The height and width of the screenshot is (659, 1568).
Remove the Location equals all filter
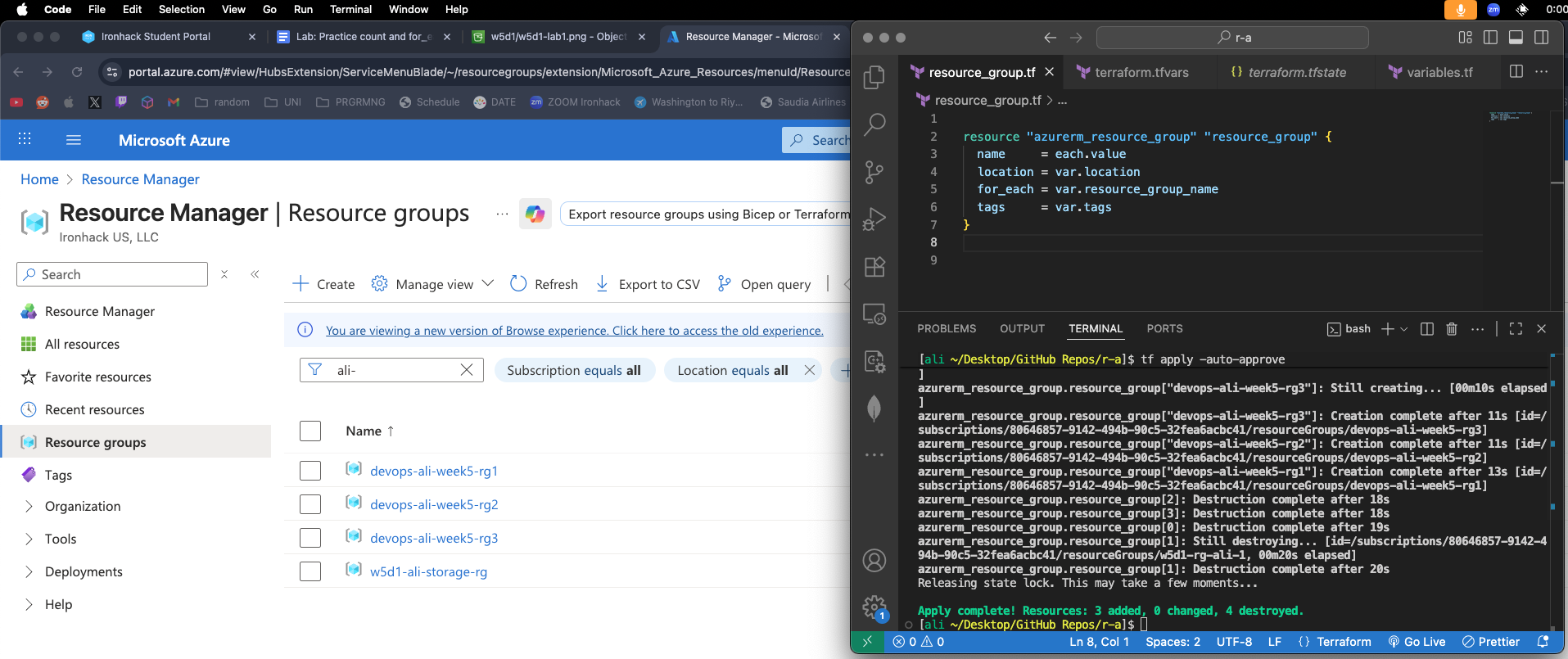click(x=810, y=370)
